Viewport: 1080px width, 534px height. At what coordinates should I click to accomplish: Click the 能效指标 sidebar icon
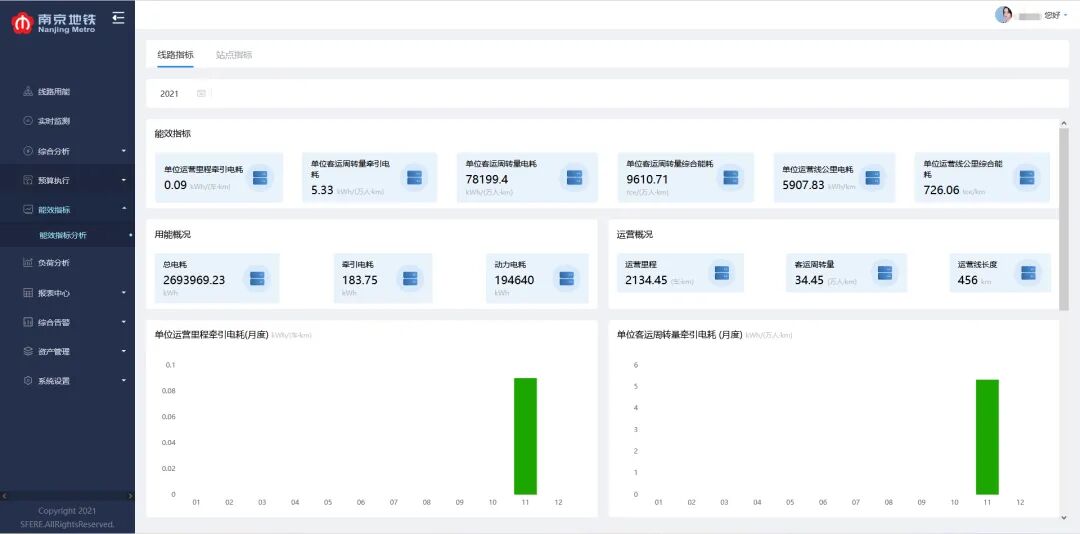28,209
